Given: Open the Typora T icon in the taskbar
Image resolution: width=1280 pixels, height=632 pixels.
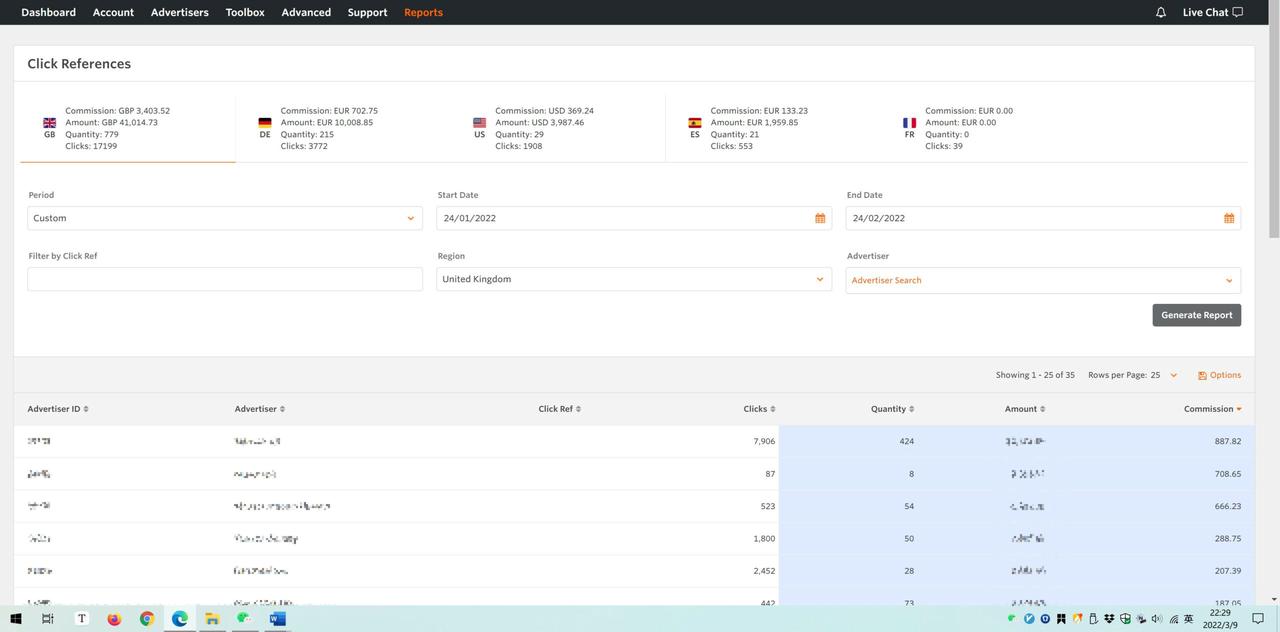Looking at the screenshot, I should [82, 619].
